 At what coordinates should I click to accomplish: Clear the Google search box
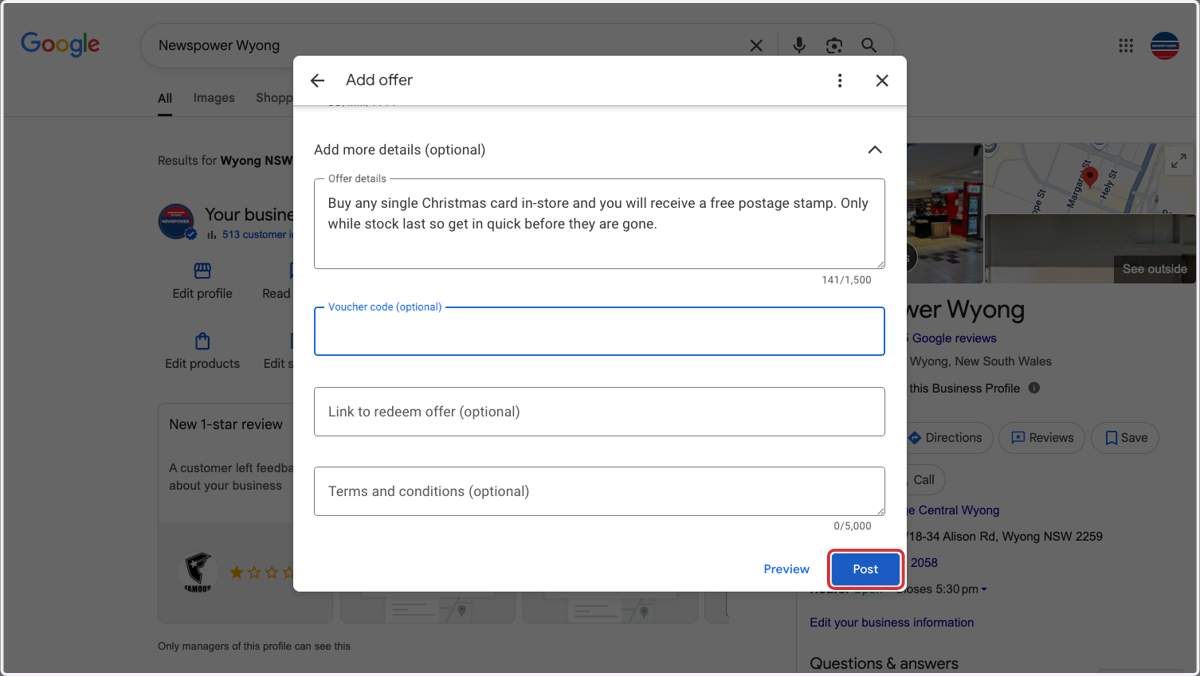[756, 45]
